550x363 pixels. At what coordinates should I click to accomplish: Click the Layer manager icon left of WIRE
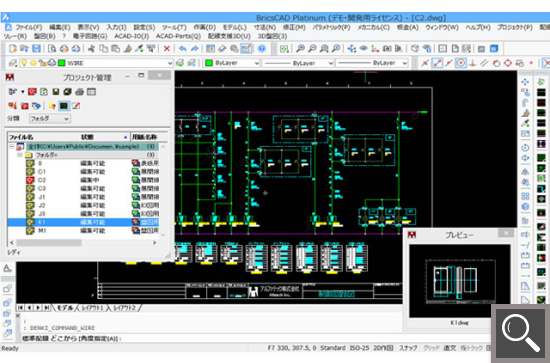pyautogui.click(x=13, y=63)
